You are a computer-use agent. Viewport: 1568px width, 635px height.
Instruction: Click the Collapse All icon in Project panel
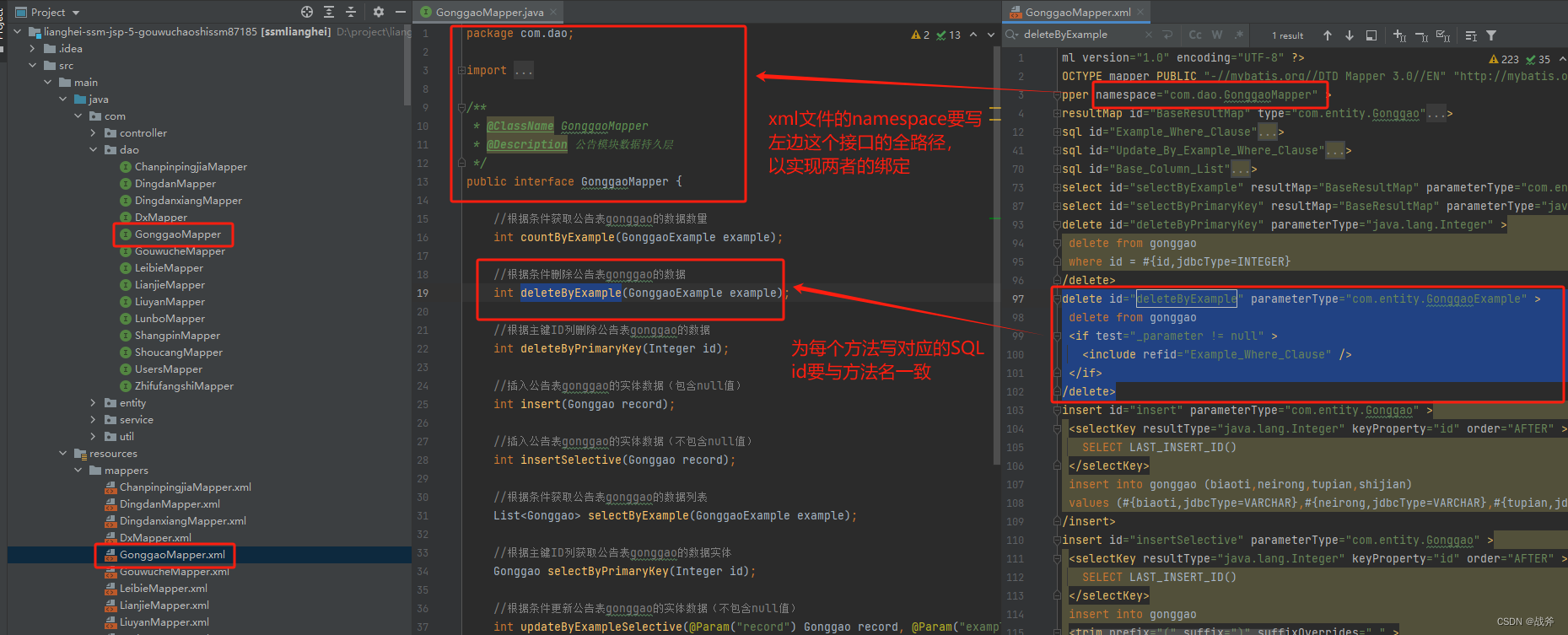tap(351, 12)
